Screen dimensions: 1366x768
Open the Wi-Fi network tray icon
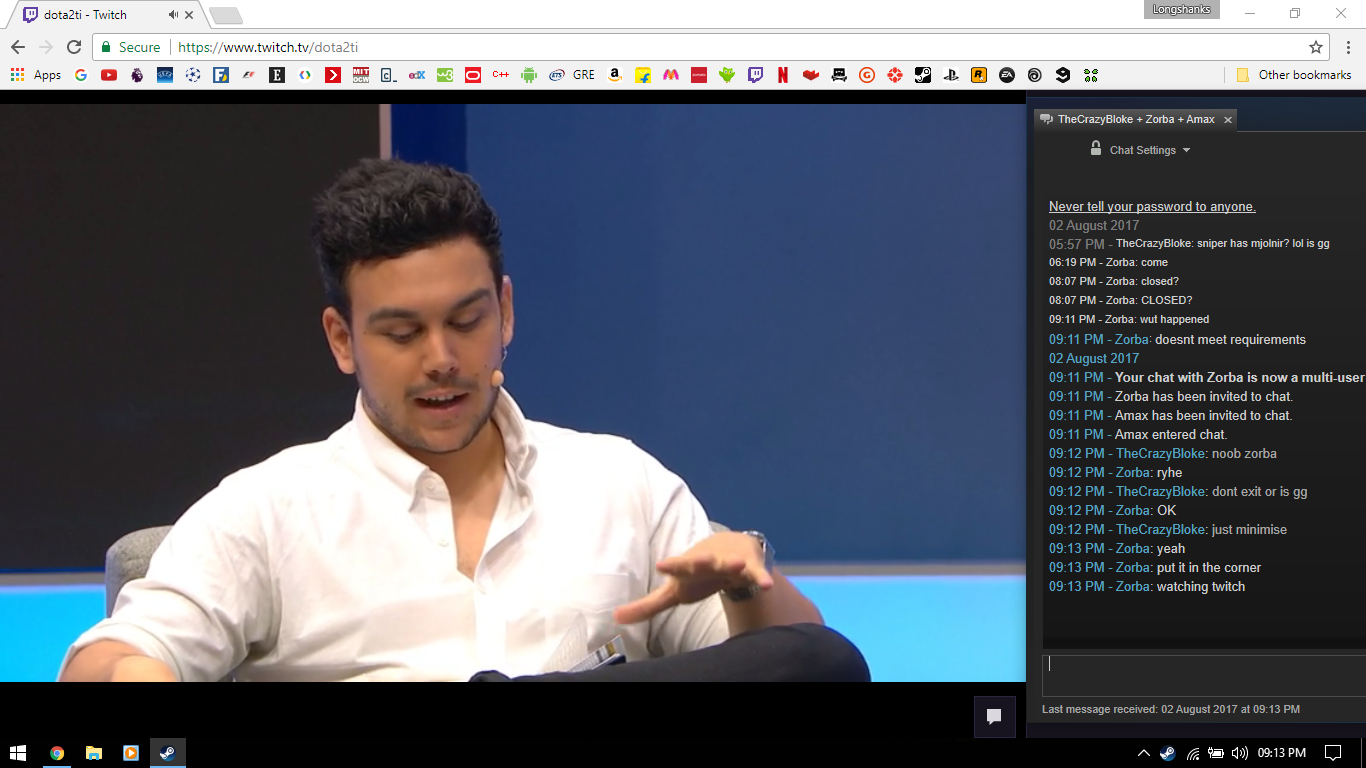[1193, 753]
